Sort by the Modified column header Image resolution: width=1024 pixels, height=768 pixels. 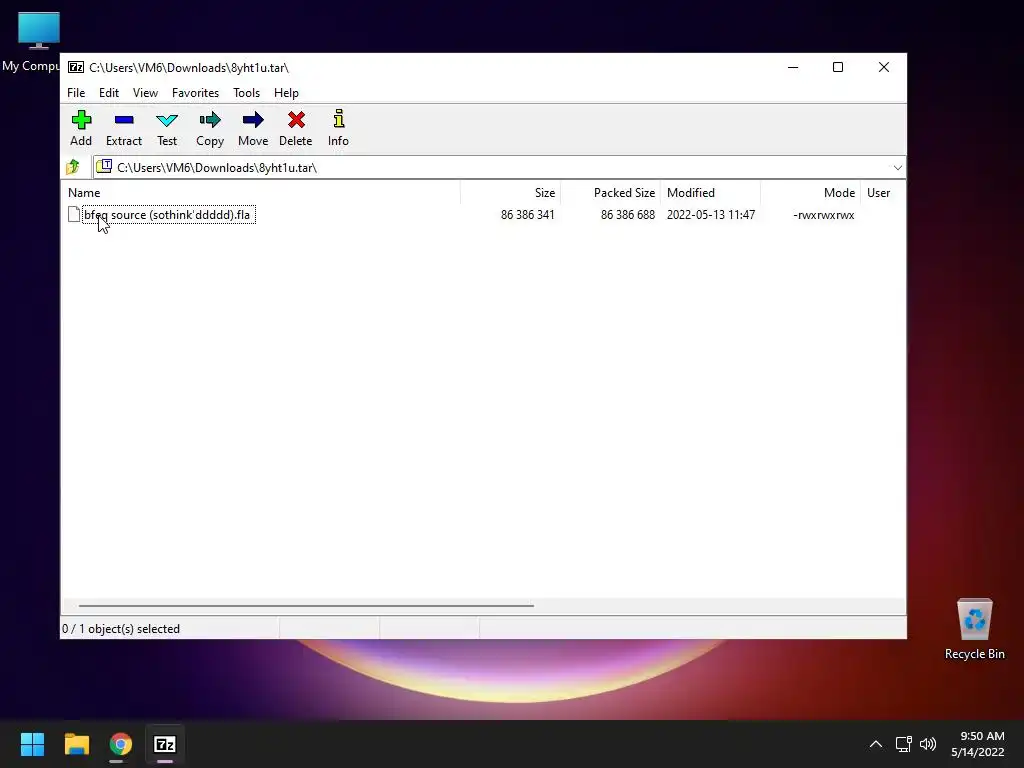coord(710,193)
